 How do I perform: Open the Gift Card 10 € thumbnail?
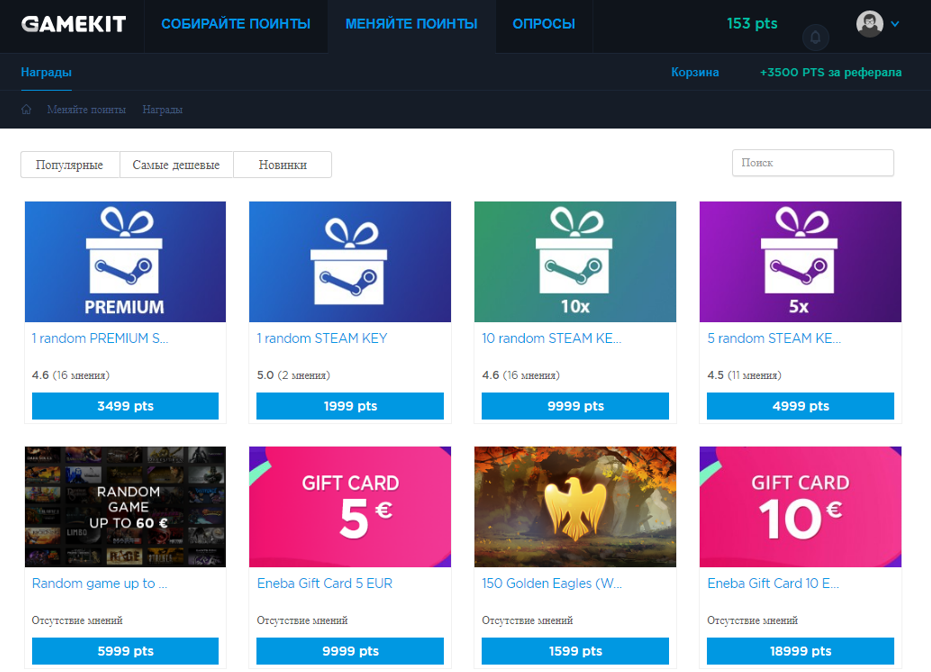[x=800, y=507]
